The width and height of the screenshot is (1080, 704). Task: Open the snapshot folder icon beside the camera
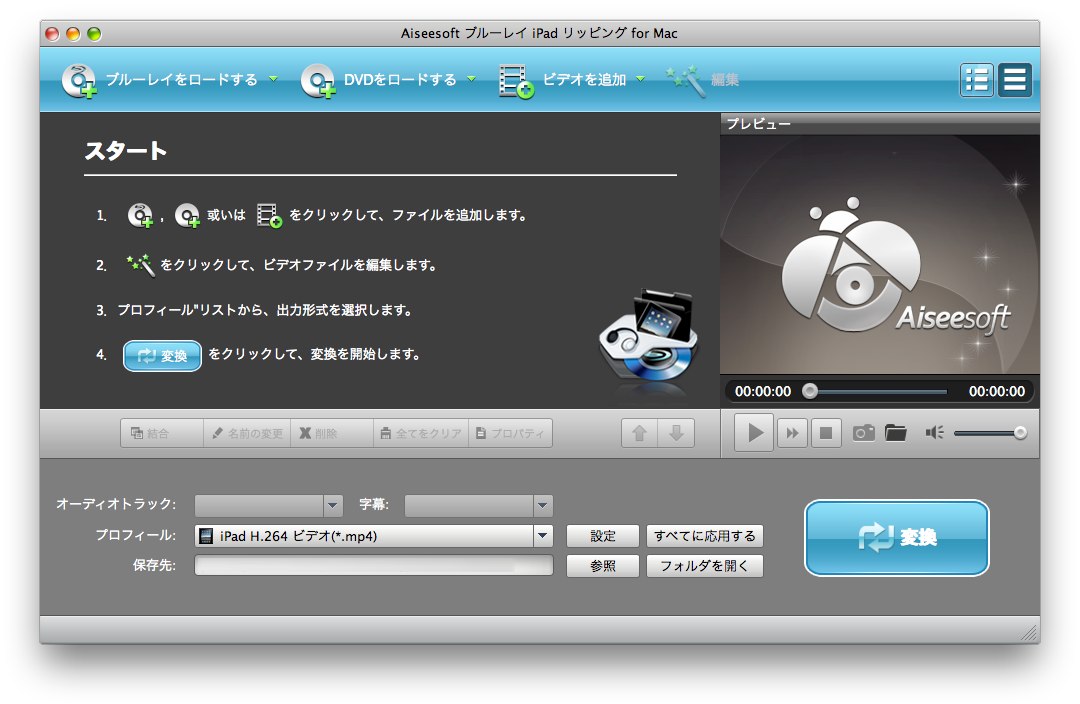pos(896,432)
